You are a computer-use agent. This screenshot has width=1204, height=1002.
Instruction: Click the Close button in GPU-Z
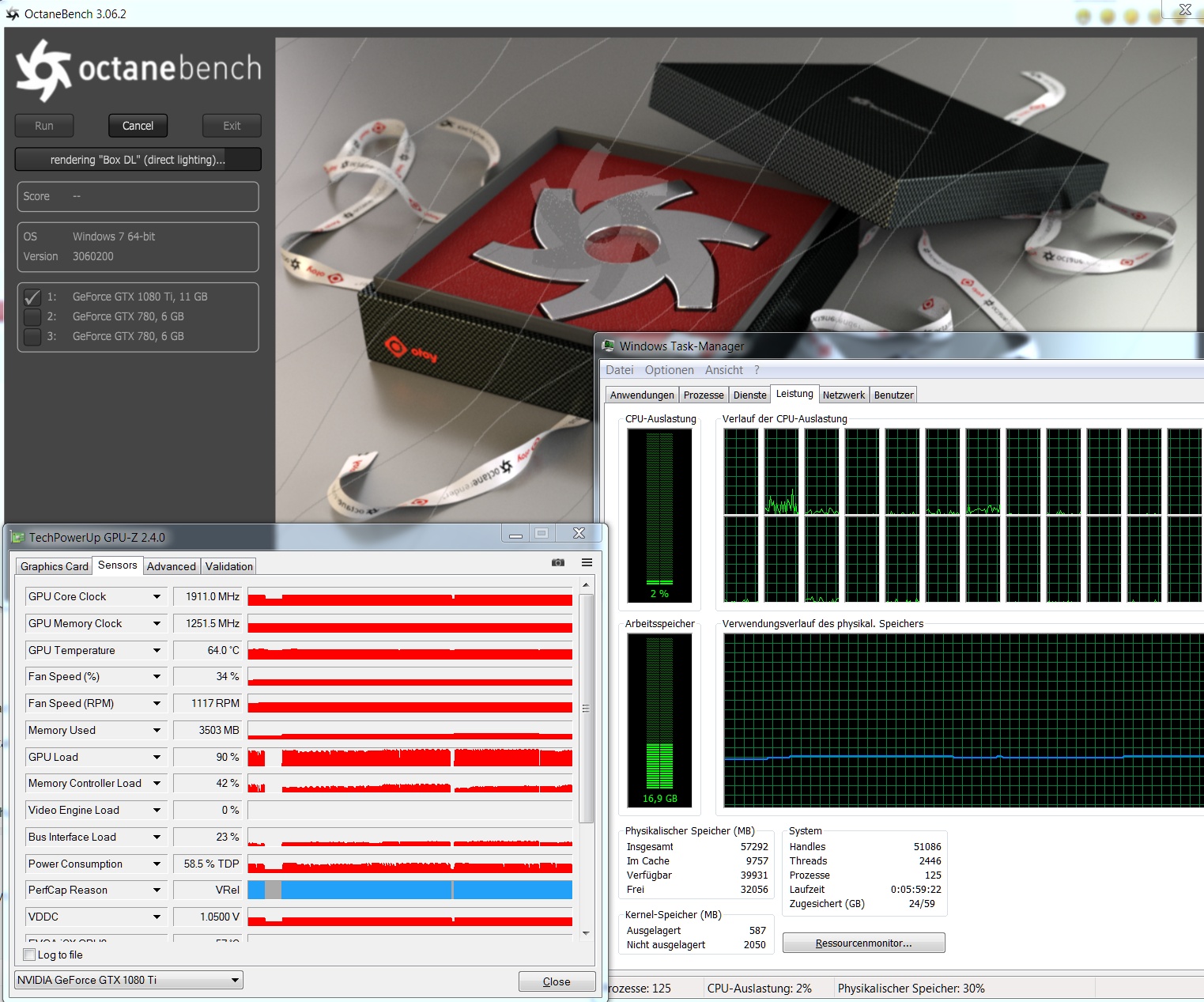557,981
